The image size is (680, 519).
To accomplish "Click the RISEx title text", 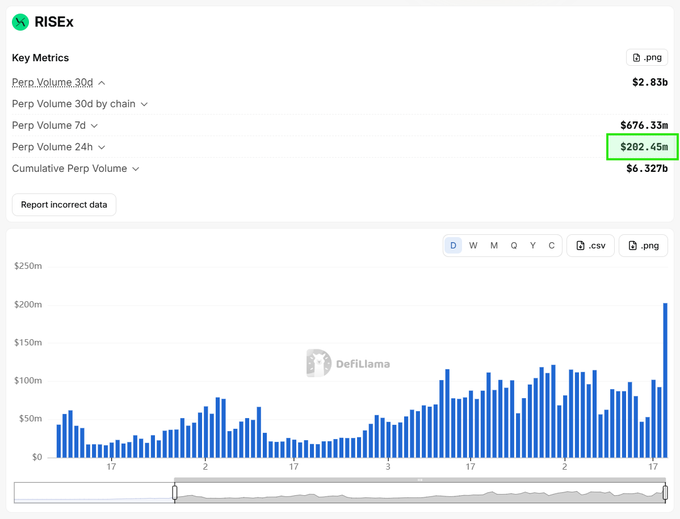I will pos(54,22).
